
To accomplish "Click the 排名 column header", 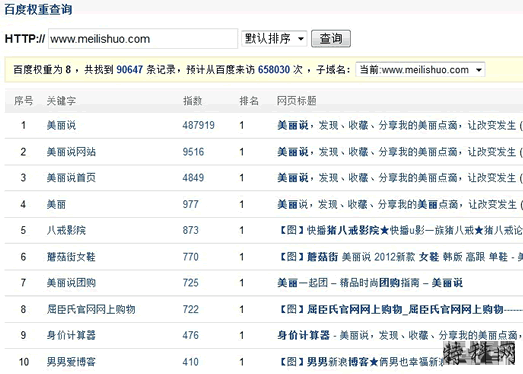I will (249, 100).
